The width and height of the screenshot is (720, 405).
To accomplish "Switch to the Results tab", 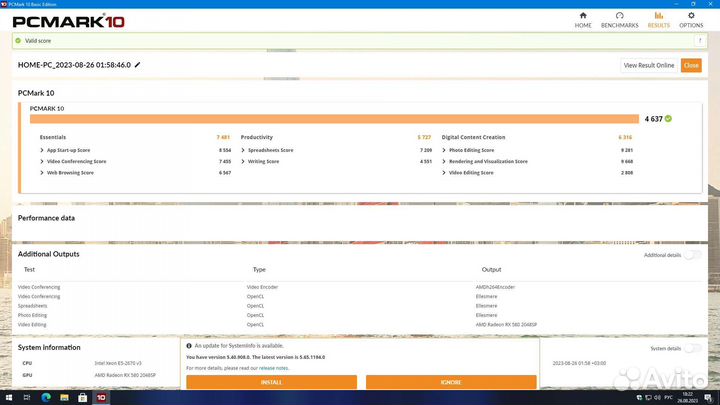I will [x=658, y=20].
